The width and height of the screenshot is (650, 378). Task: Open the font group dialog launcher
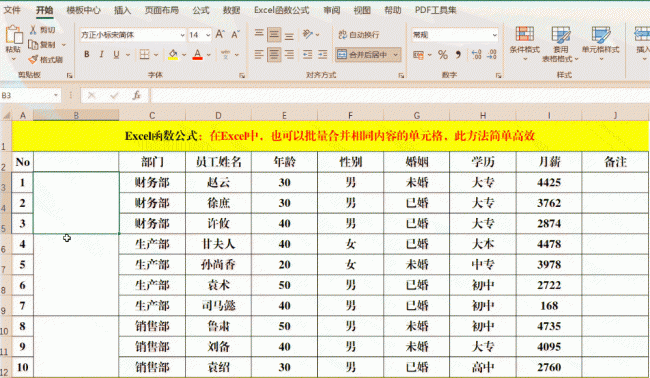(242, 76)
